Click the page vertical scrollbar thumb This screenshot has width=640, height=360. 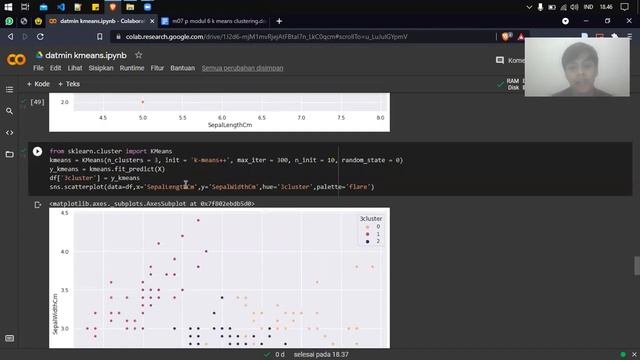point(637,266)
